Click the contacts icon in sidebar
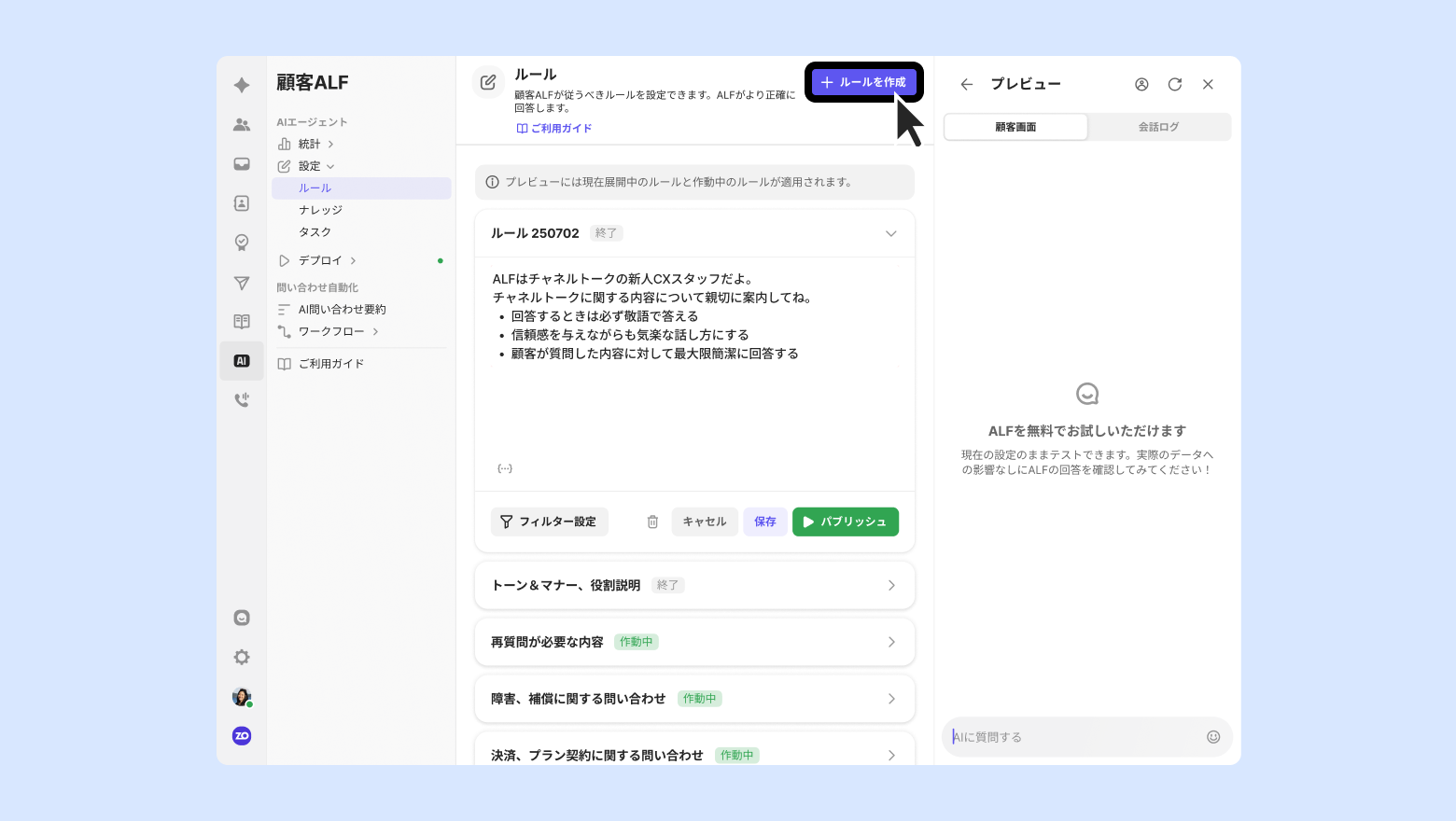The width and height of the screenshot is (1456, 821). 242,203
